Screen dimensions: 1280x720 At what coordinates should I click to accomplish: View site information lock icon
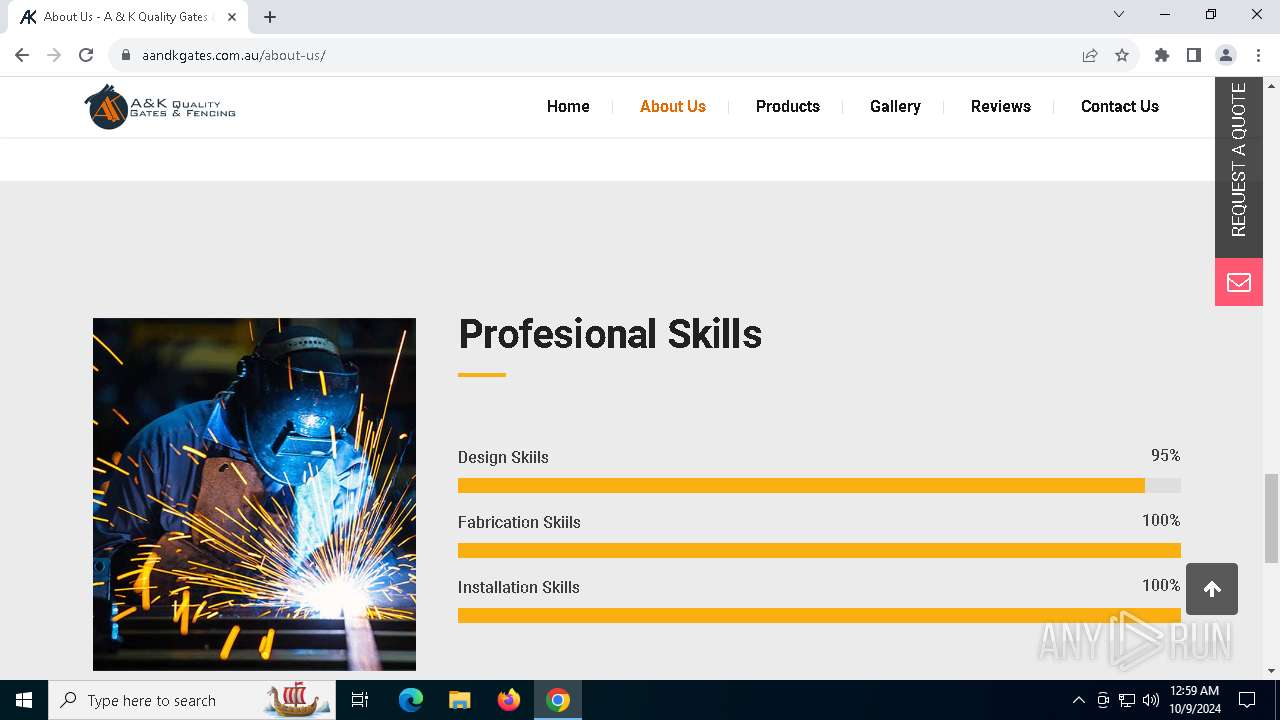click(x=126, y=55)
